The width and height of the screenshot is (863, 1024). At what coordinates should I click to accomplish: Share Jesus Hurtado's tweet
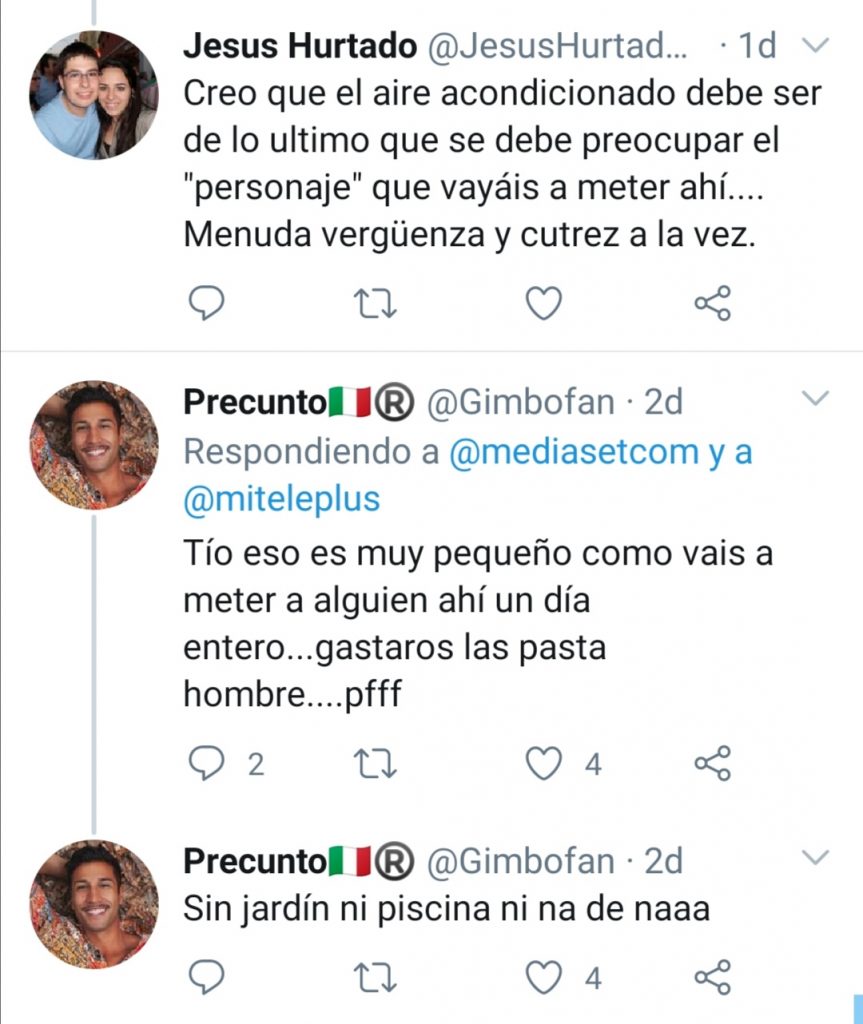713,303
